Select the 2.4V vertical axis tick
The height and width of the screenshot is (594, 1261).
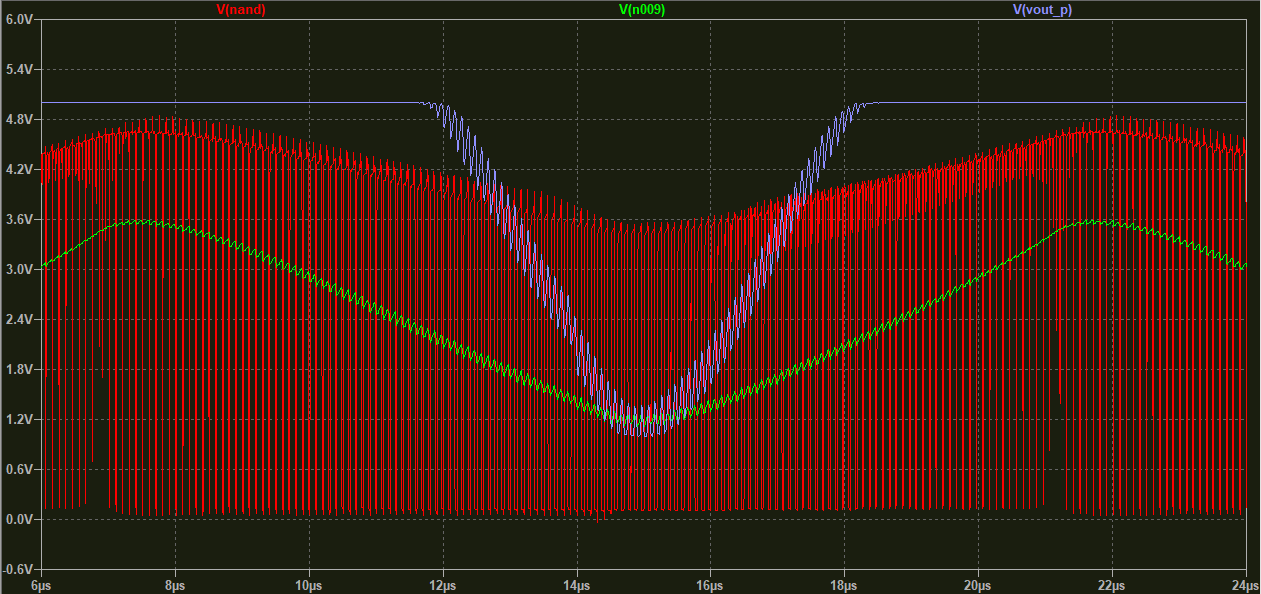tap(20, 320)
